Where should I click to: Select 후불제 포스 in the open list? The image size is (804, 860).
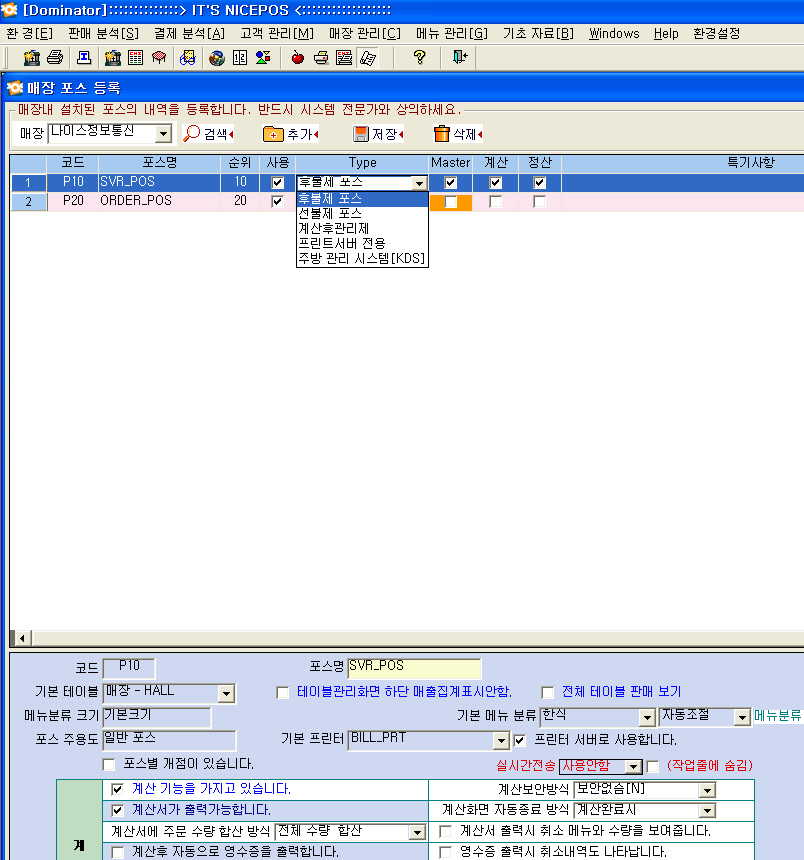(x=362, y=199)
